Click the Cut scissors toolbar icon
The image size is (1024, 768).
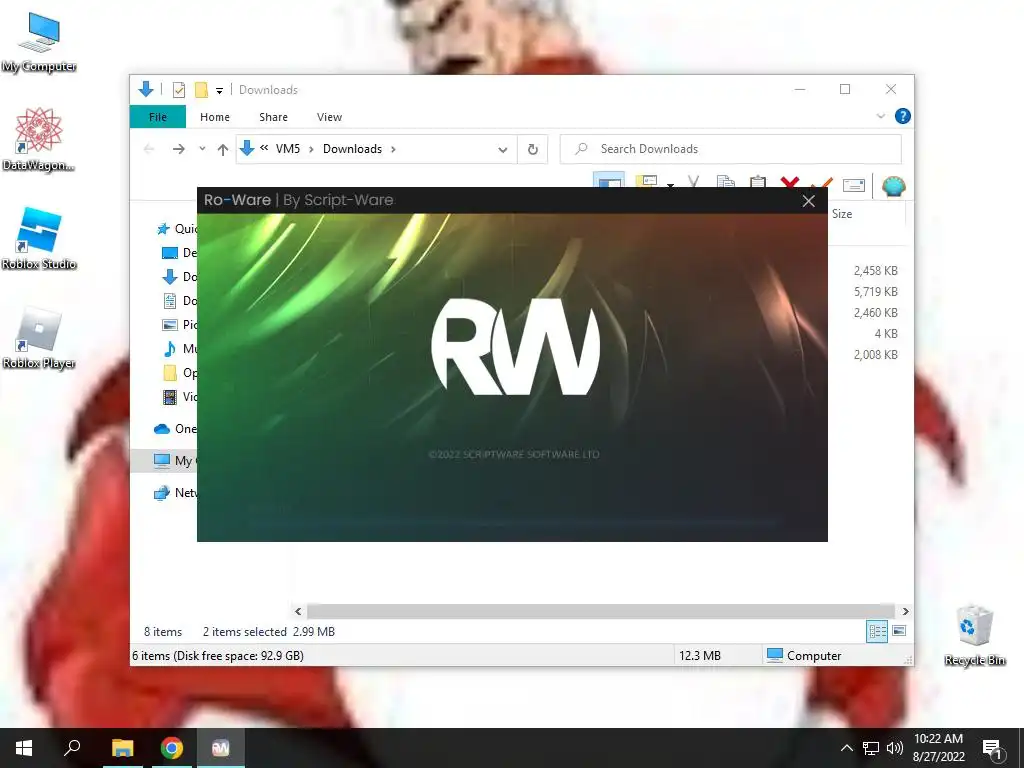point(694,182)
